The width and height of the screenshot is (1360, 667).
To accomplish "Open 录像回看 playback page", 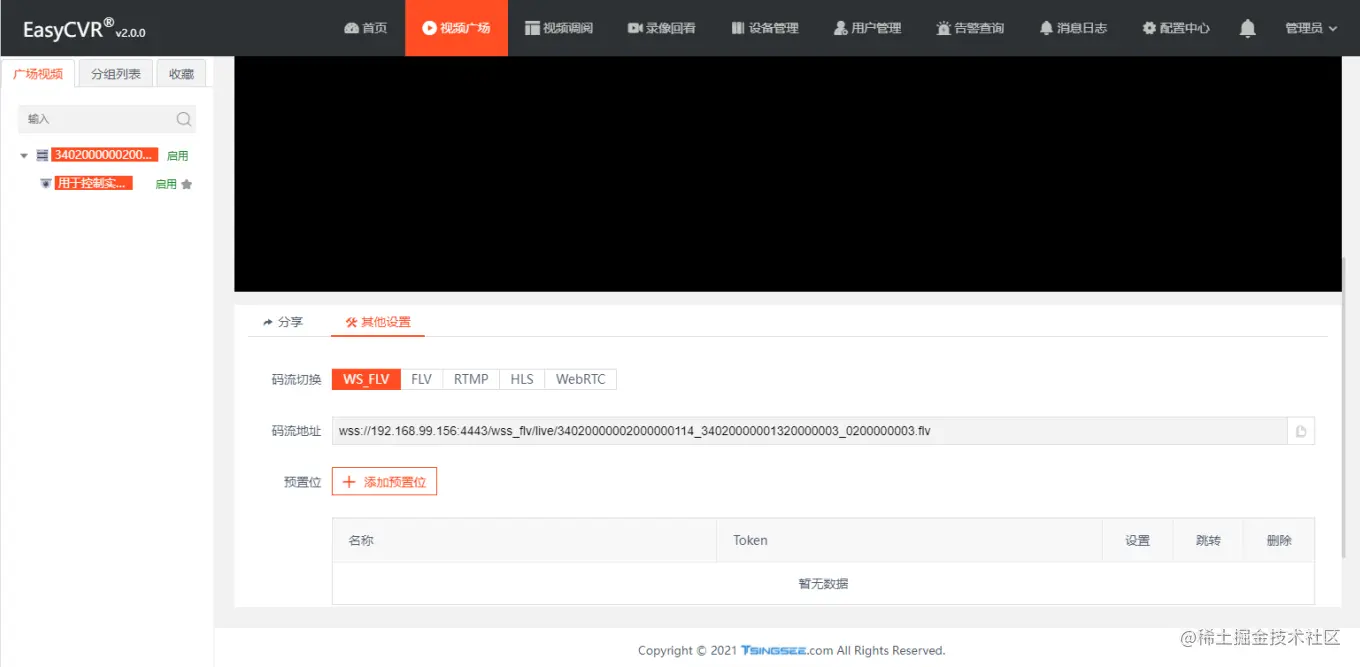I will pos(661,28).
